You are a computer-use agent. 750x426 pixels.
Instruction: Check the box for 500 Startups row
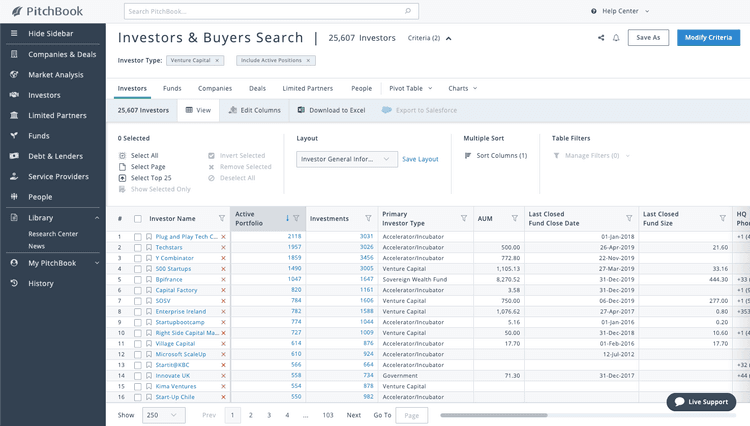point(137,268)
